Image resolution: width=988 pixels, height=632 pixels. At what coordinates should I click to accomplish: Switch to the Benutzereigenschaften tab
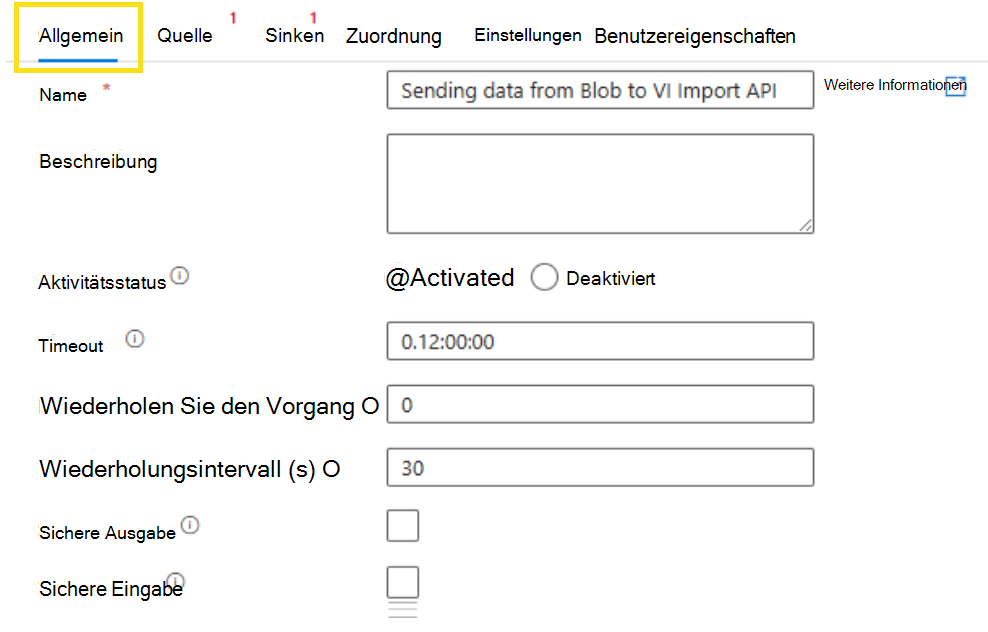pos(694,34)
